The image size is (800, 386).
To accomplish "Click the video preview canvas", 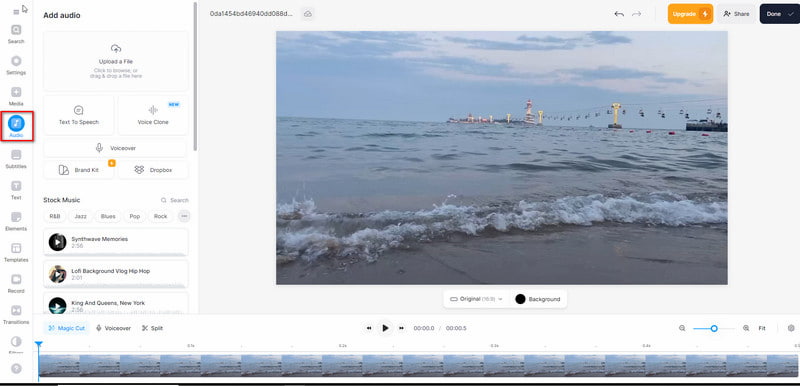I will tap(502, 158).
